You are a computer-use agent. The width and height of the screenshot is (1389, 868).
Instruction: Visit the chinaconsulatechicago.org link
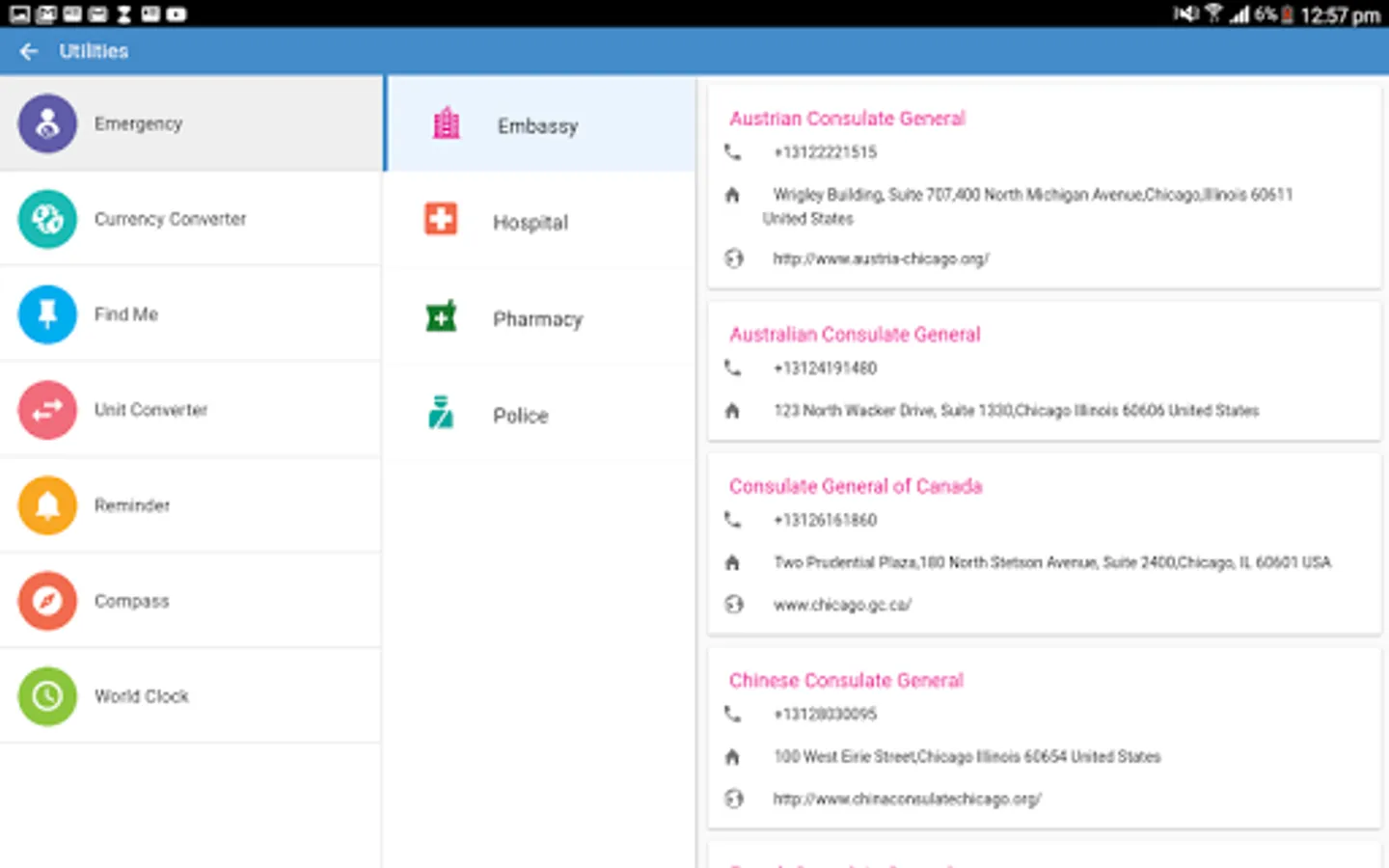click(x=906, y=799)
